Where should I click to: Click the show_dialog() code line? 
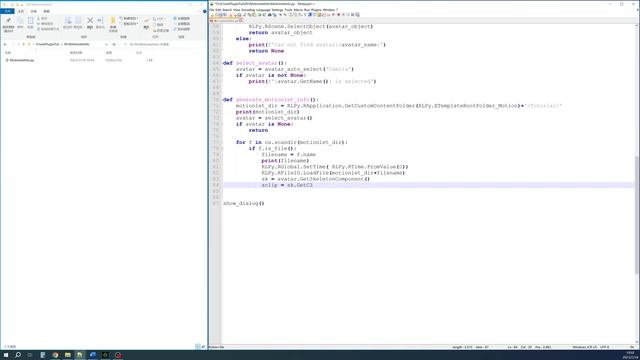coord(244,203)
